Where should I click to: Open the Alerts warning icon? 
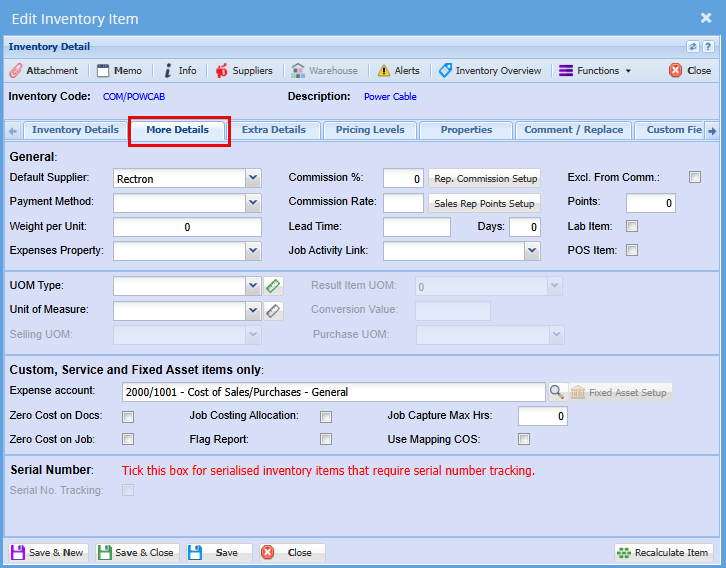tap(398, 71)
